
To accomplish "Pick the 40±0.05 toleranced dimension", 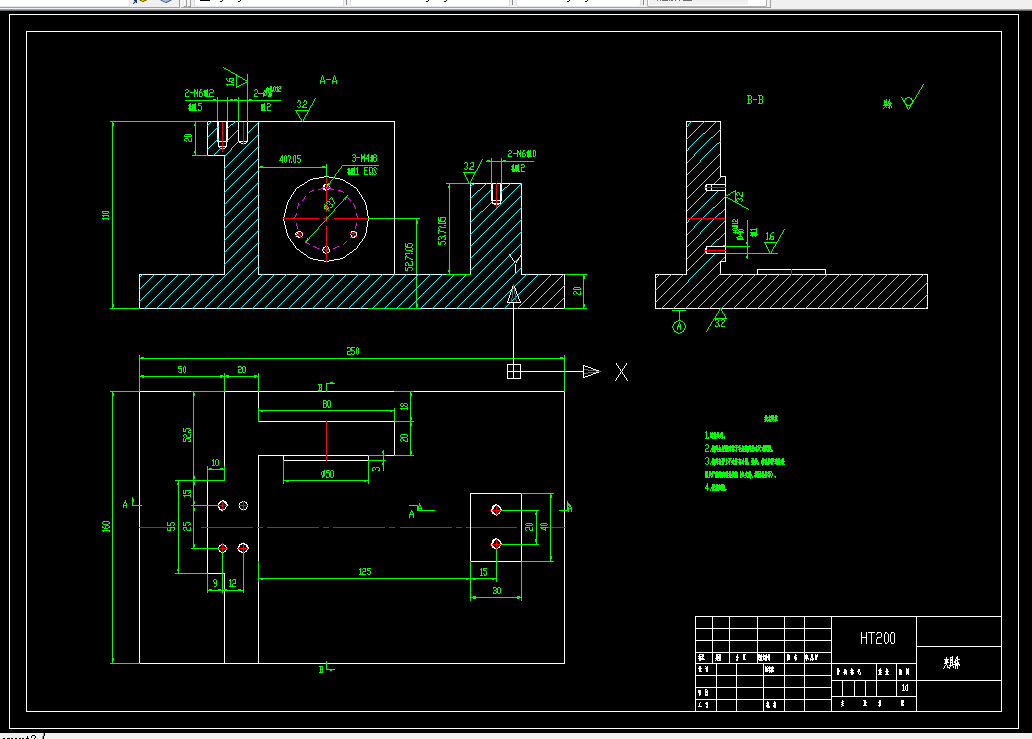I will (x=290, y=159).
